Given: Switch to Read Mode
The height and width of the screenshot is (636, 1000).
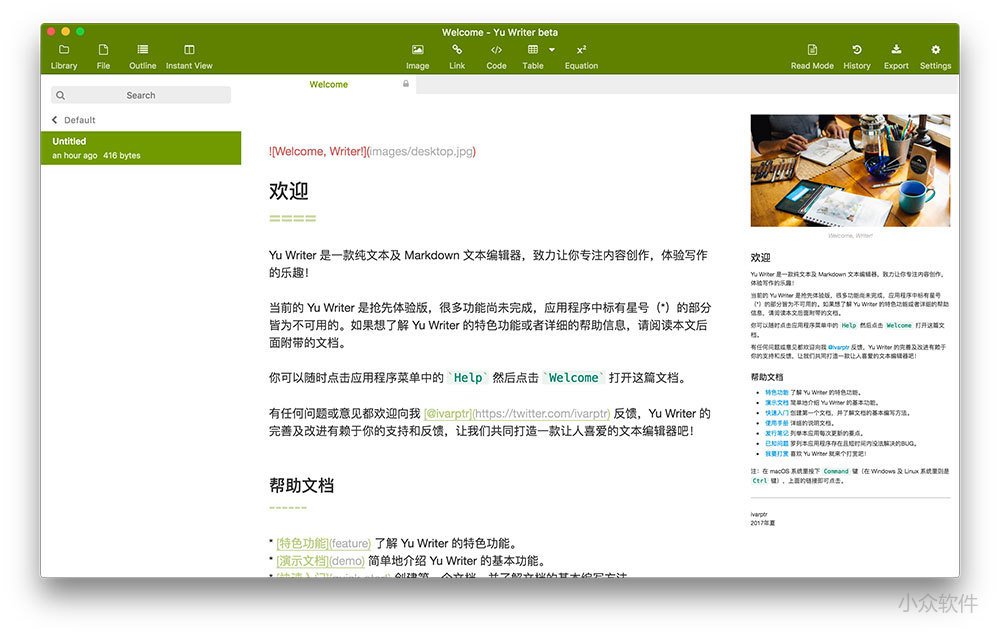Looking at the screenshot, I should 812,57.
